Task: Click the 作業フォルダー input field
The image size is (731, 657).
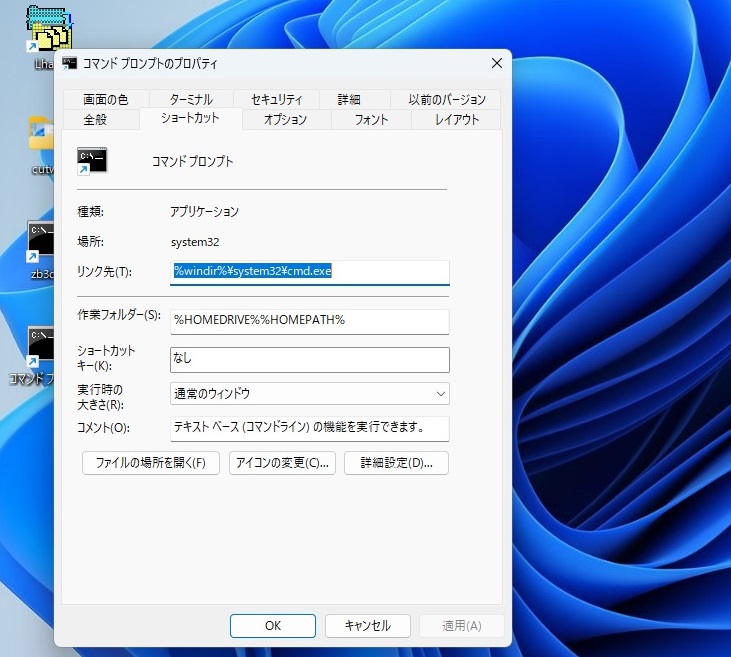Action: click(x=310, y=321)
